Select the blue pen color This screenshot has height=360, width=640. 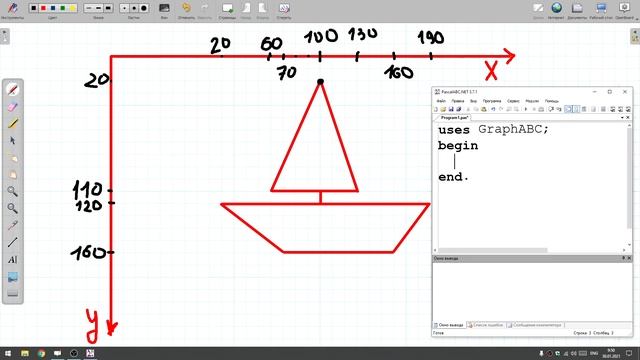point(53,8)
